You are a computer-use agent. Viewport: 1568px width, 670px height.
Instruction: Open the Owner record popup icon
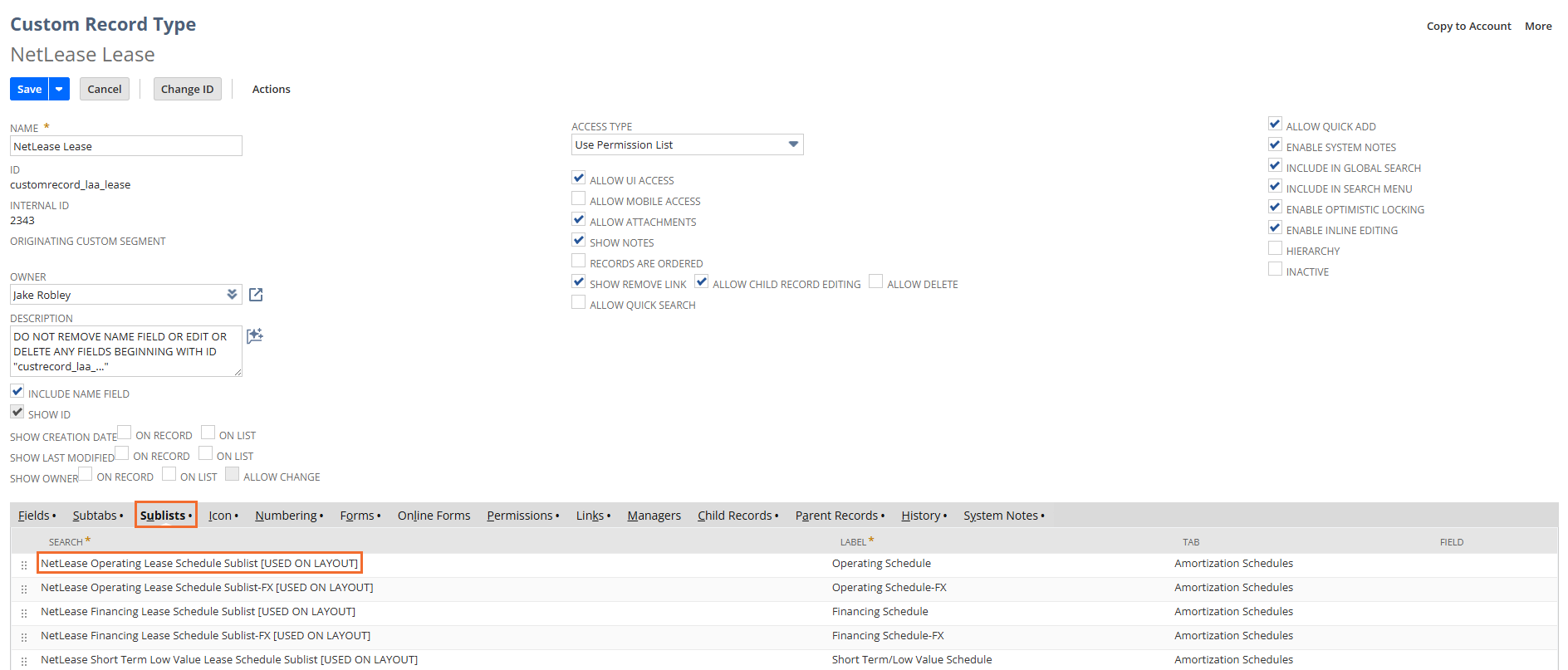(256, 295)
